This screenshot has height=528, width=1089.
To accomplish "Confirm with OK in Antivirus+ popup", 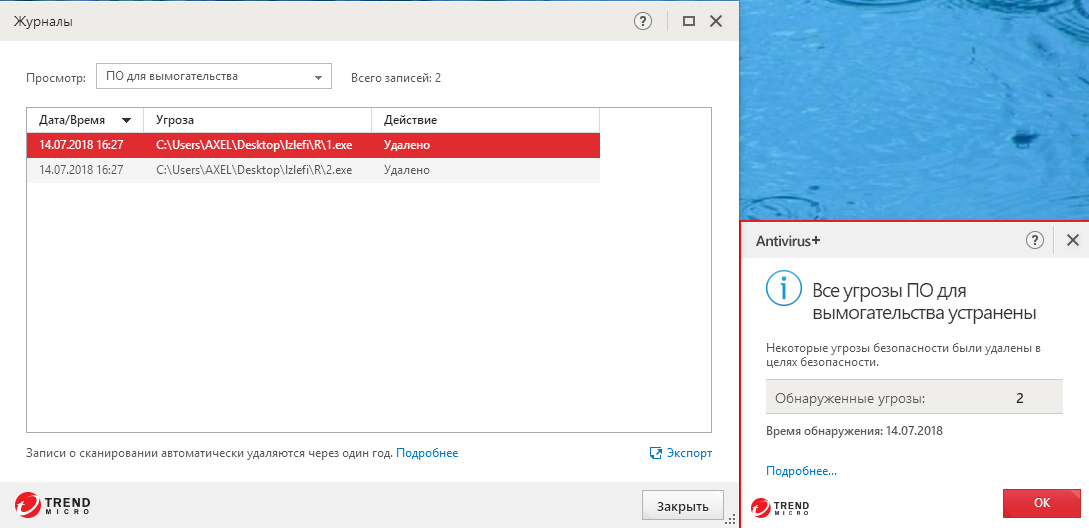I will coord(1042,503).
